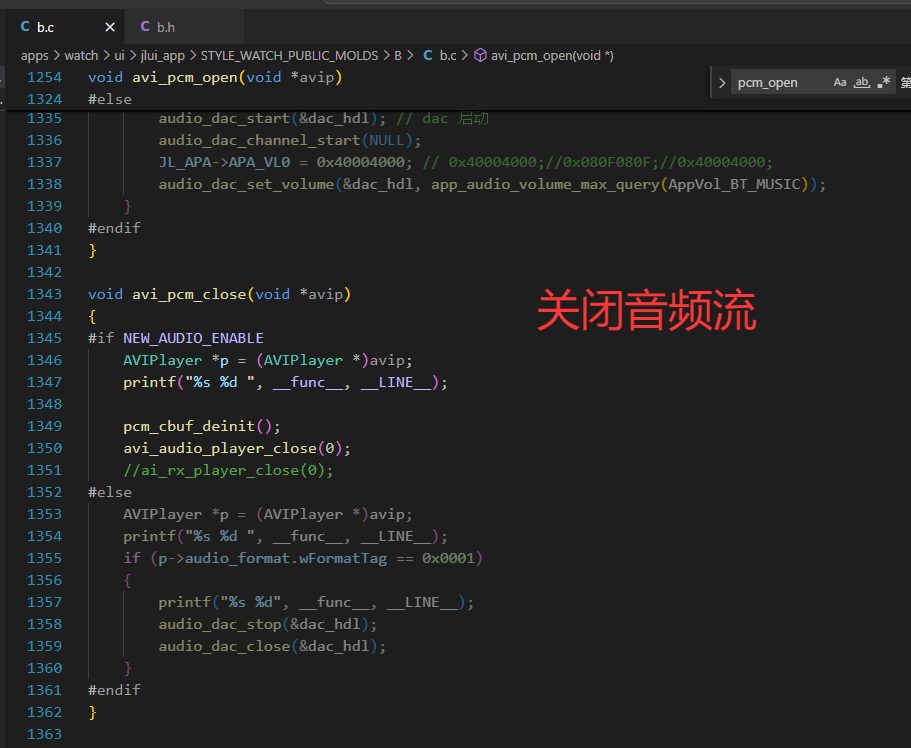The width and height of the screenshot is (911, 748).
Task: Click the C file icon in the breadcrumb
Action: (428, 55)
